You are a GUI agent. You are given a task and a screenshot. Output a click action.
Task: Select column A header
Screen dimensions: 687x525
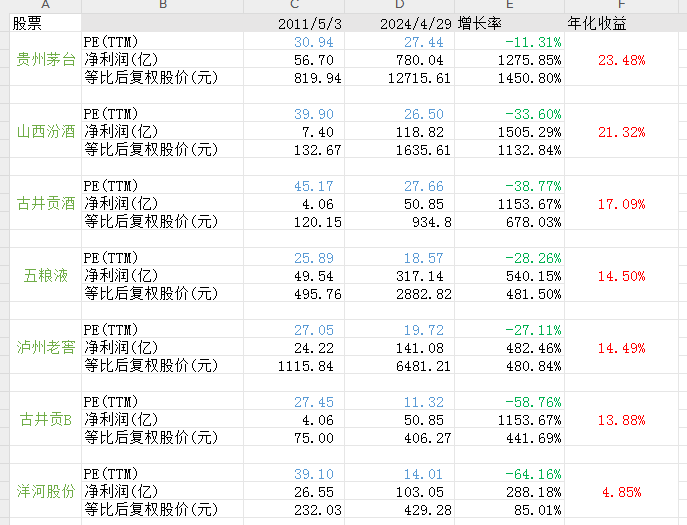[45, 6]
